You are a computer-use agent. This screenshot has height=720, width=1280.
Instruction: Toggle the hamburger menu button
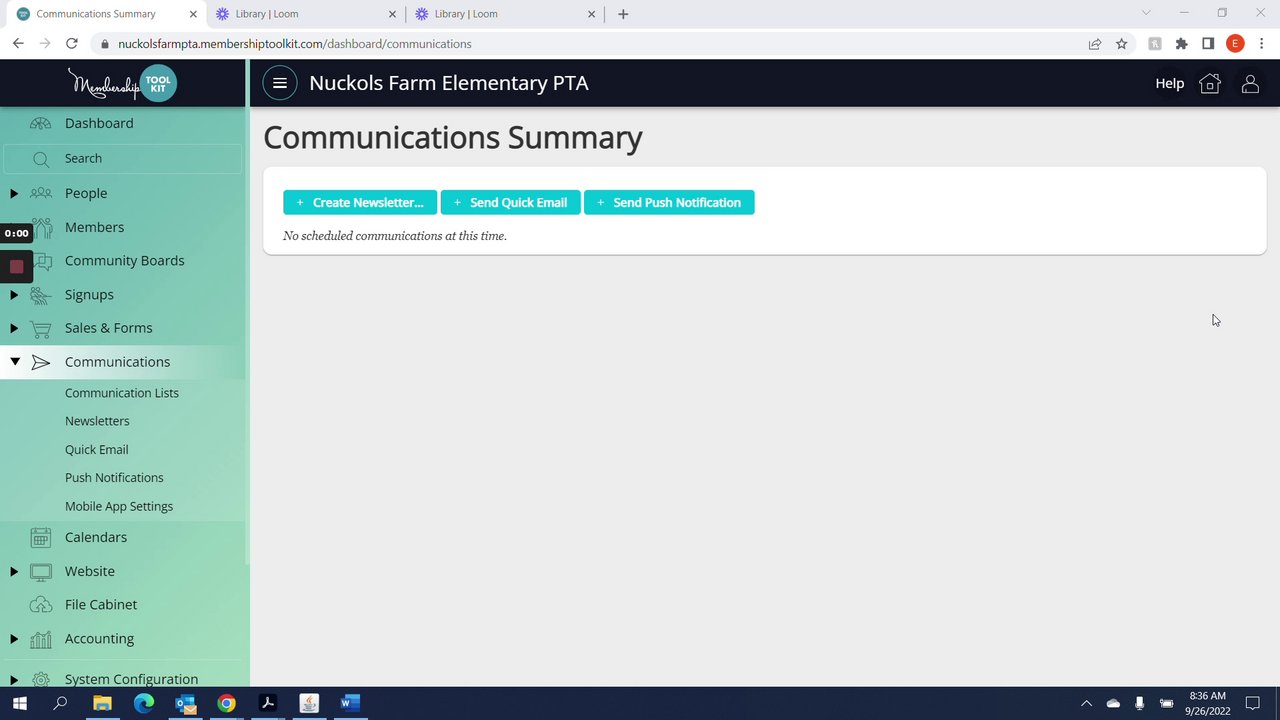pyautogui.click(x=280, y=83)
